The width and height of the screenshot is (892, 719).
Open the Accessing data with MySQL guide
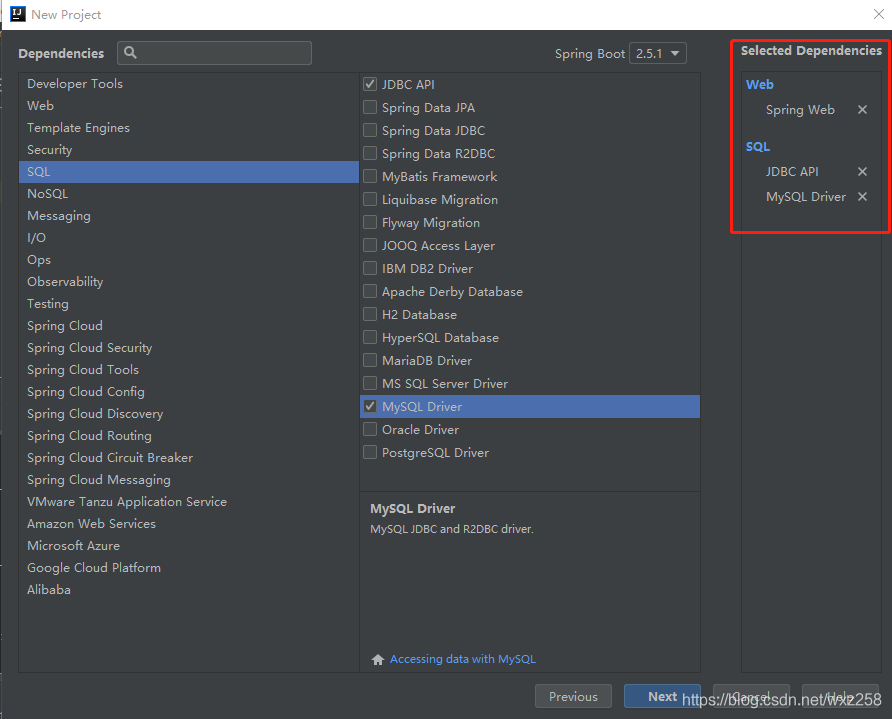(x=462, y=659)
